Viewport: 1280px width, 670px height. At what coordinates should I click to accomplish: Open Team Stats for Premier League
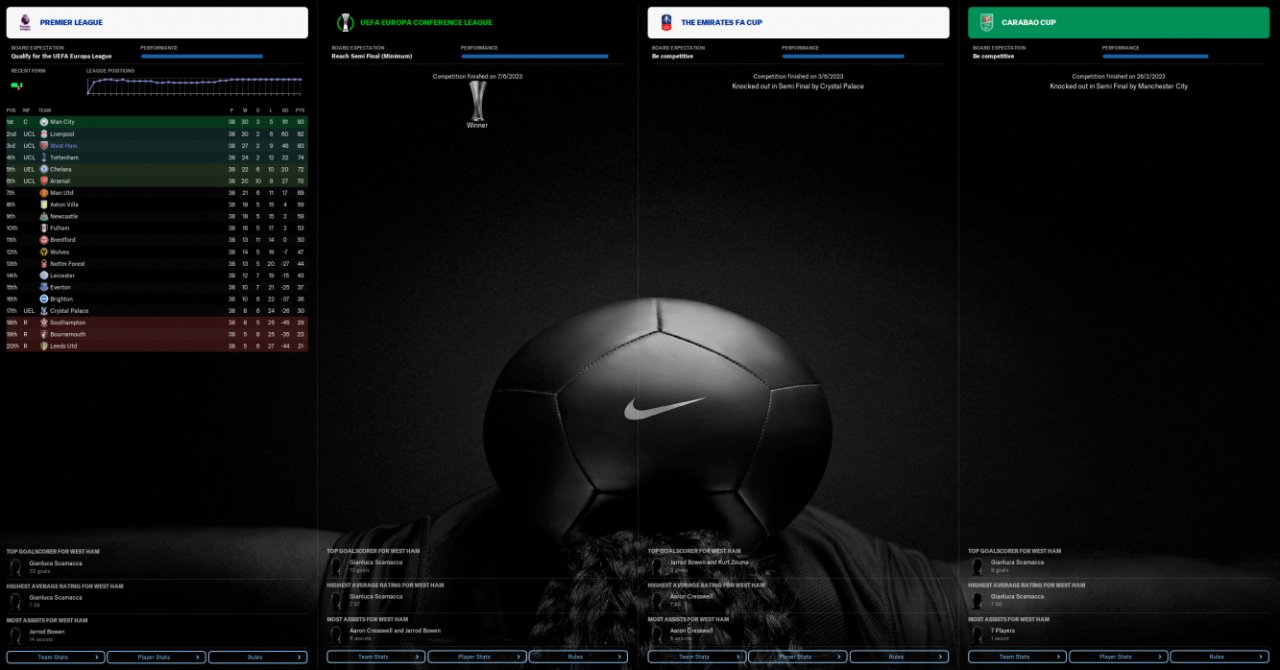click(56, 657)
